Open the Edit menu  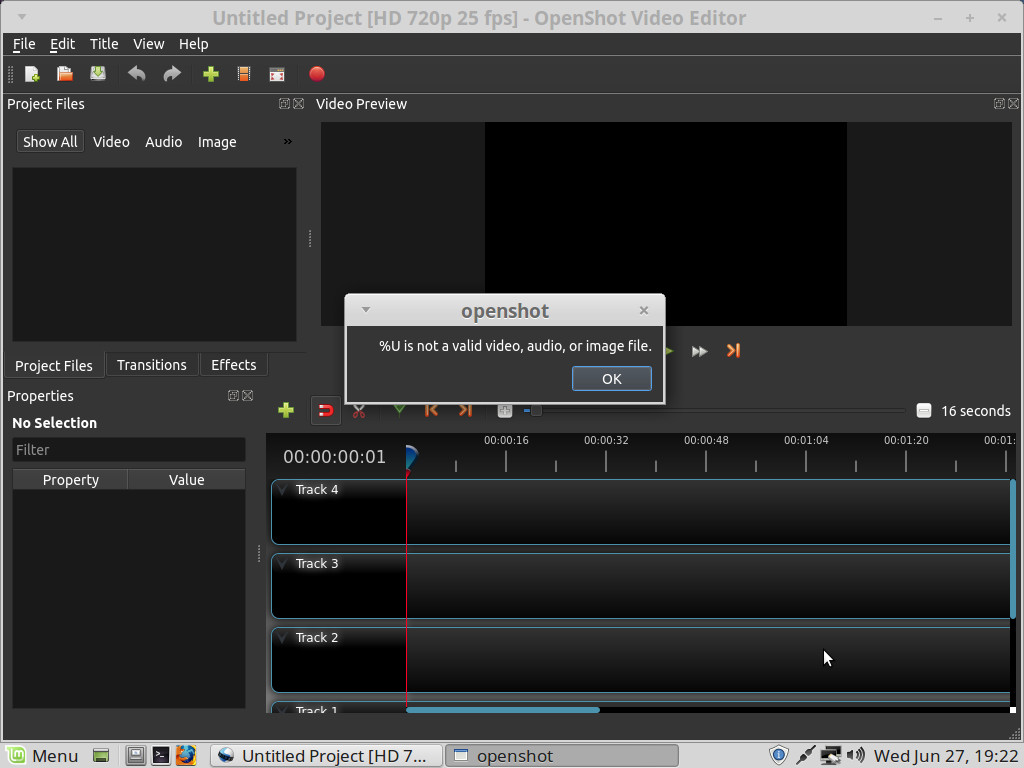[63, 44]
